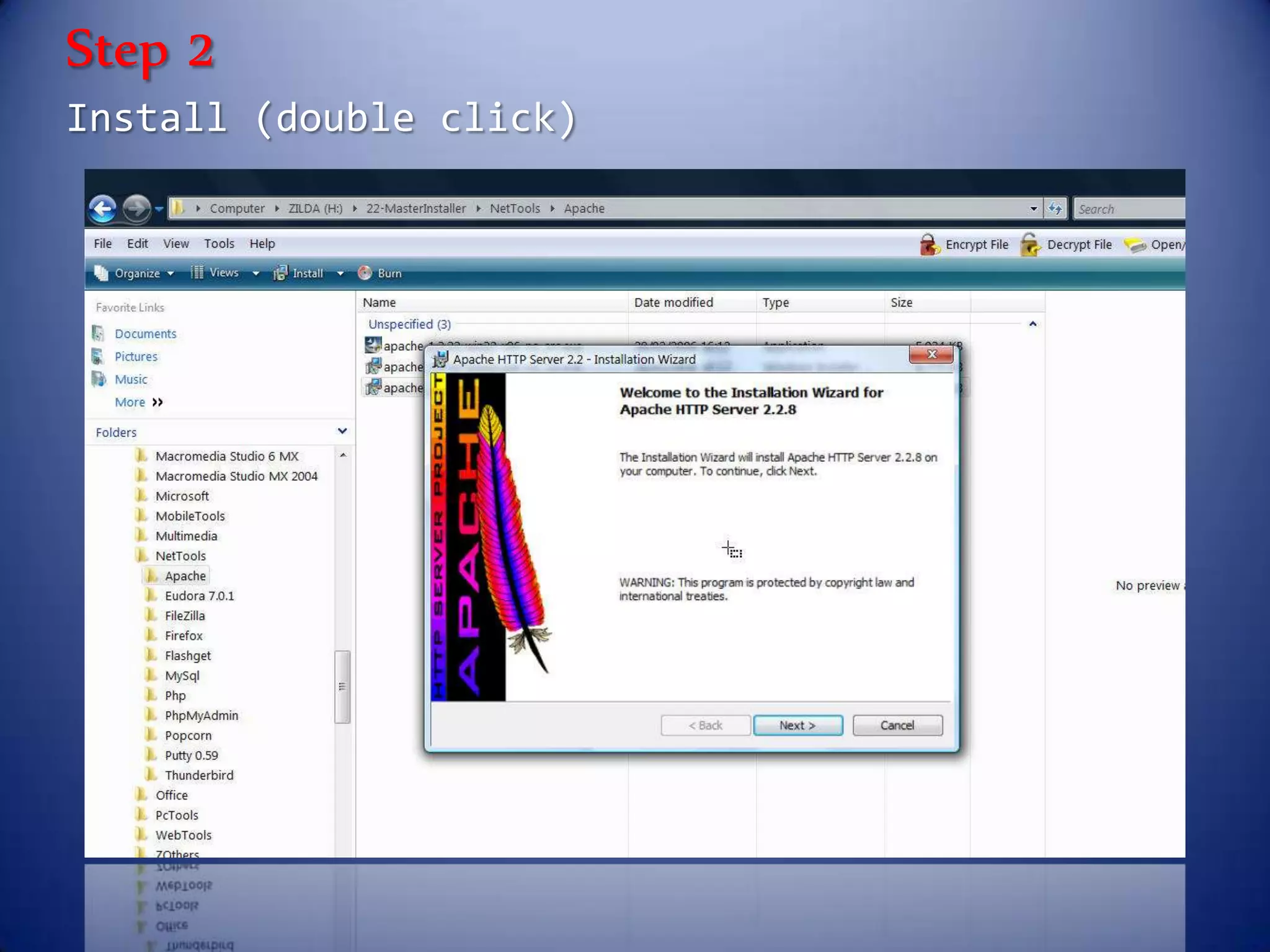Expand the Install dropdown arrow
The image size is (1270, 952).
point(340,273)
